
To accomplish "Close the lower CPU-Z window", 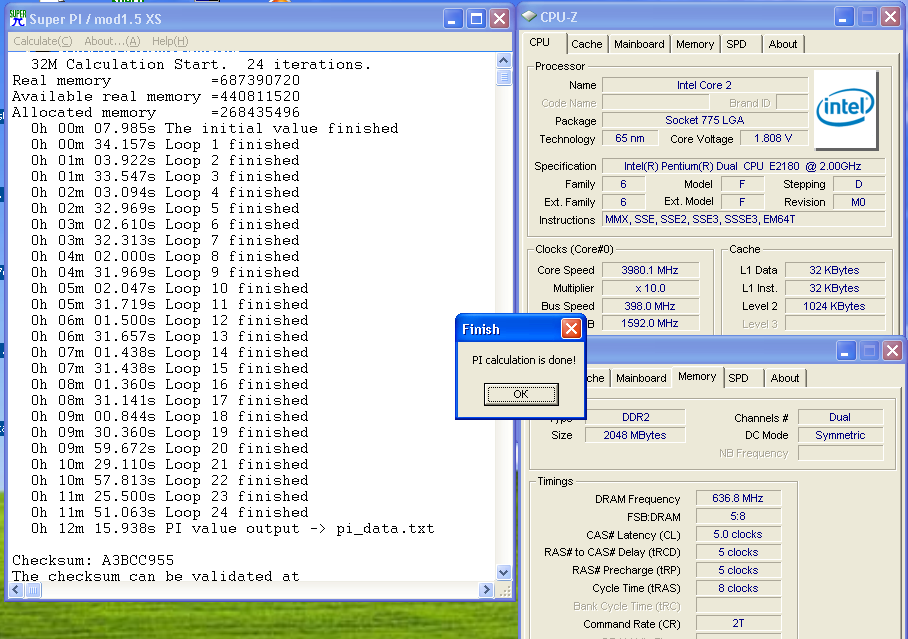I will tap(892, 350).
